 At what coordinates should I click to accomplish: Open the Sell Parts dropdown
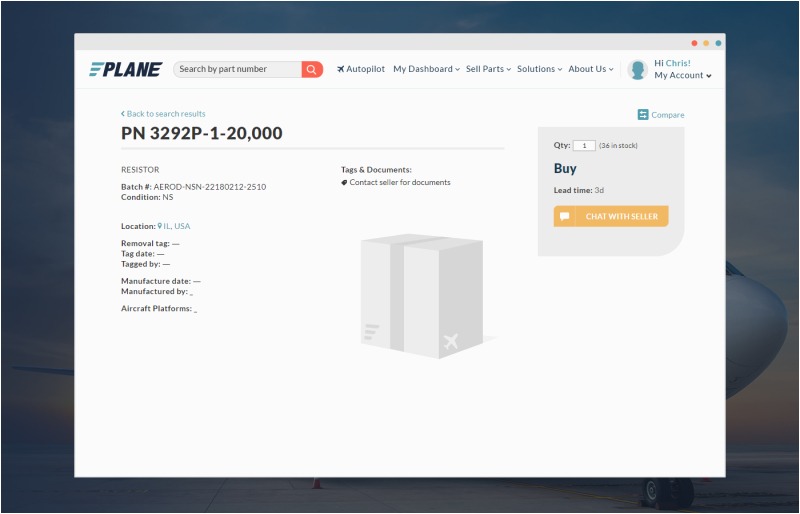click(x=488, y=69)
